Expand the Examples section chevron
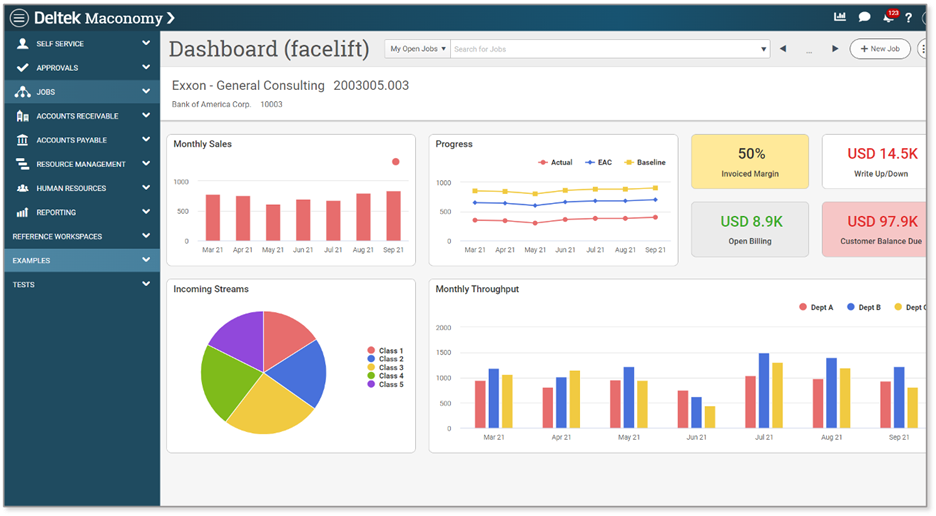This screenshot has height=516, width=936. click(x=146, y=260)
